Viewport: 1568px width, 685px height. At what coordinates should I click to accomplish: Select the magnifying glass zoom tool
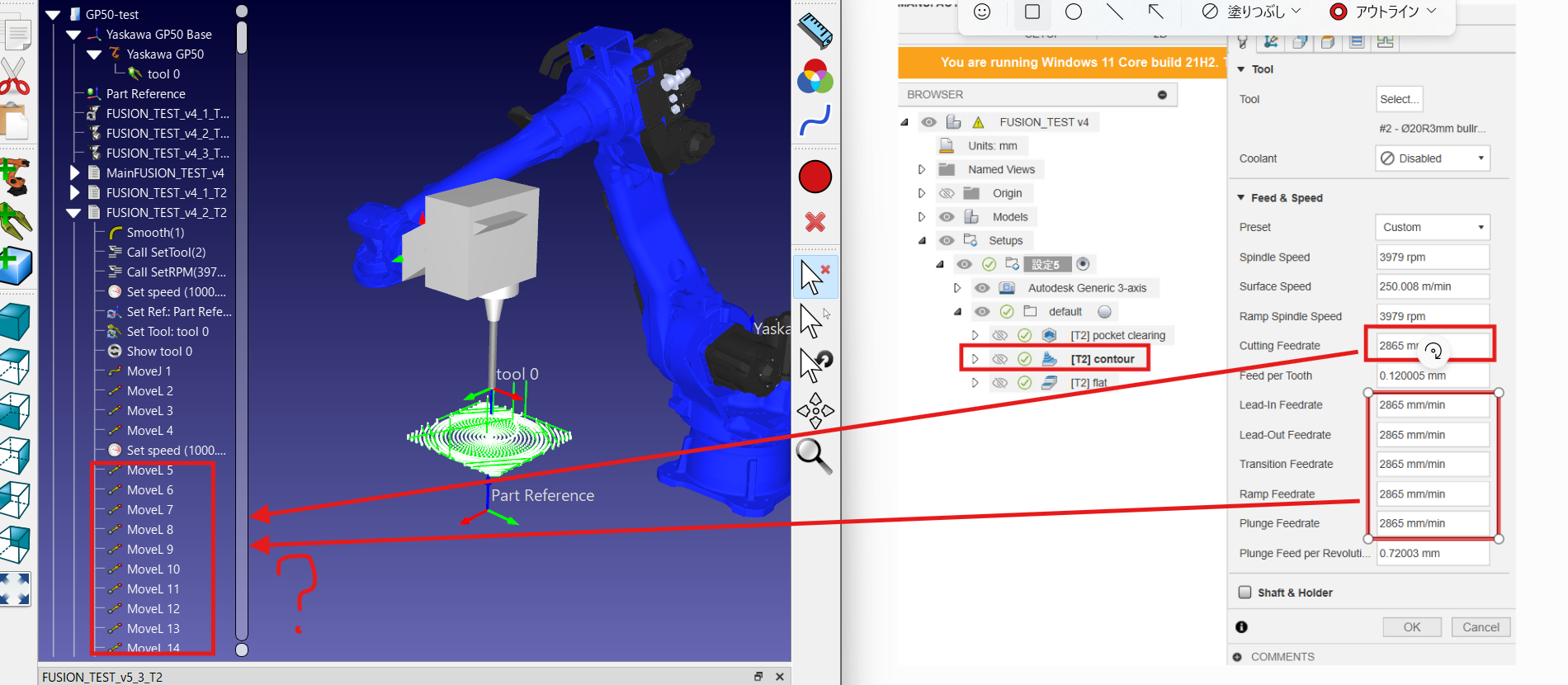[x=814, y=456]
